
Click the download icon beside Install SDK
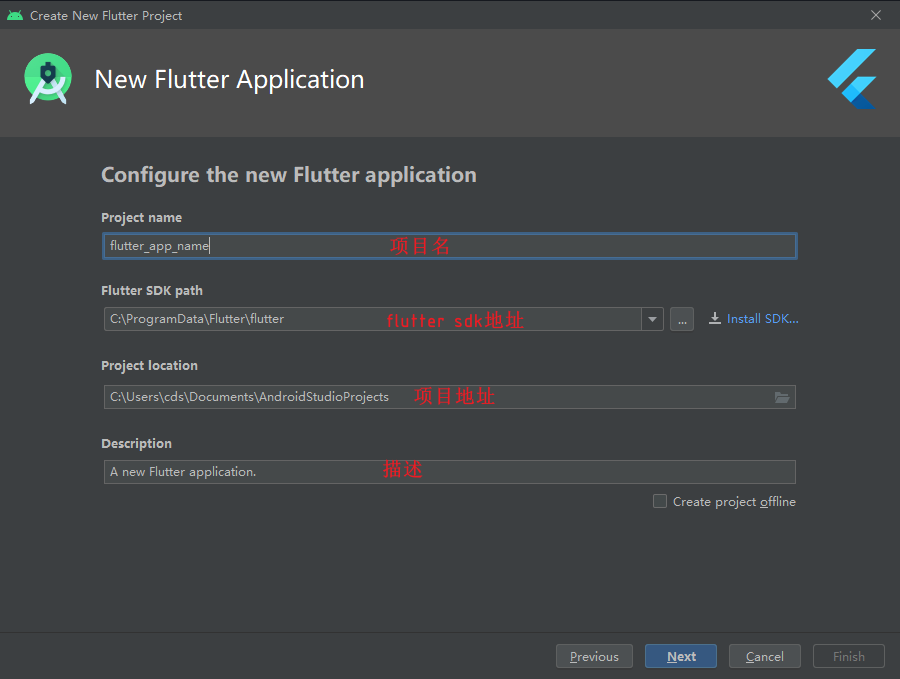click(x=715, y=319)
